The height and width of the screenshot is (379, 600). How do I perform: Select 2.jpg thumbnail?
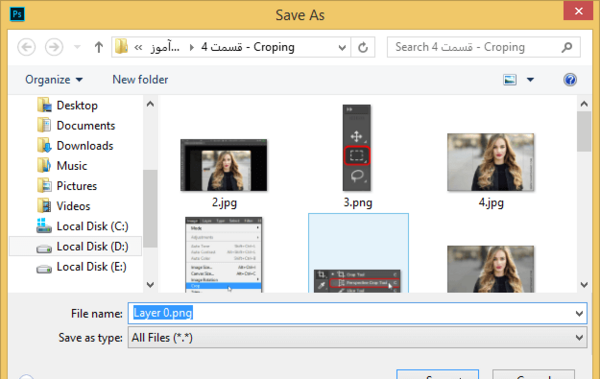(x=224, y=165)
